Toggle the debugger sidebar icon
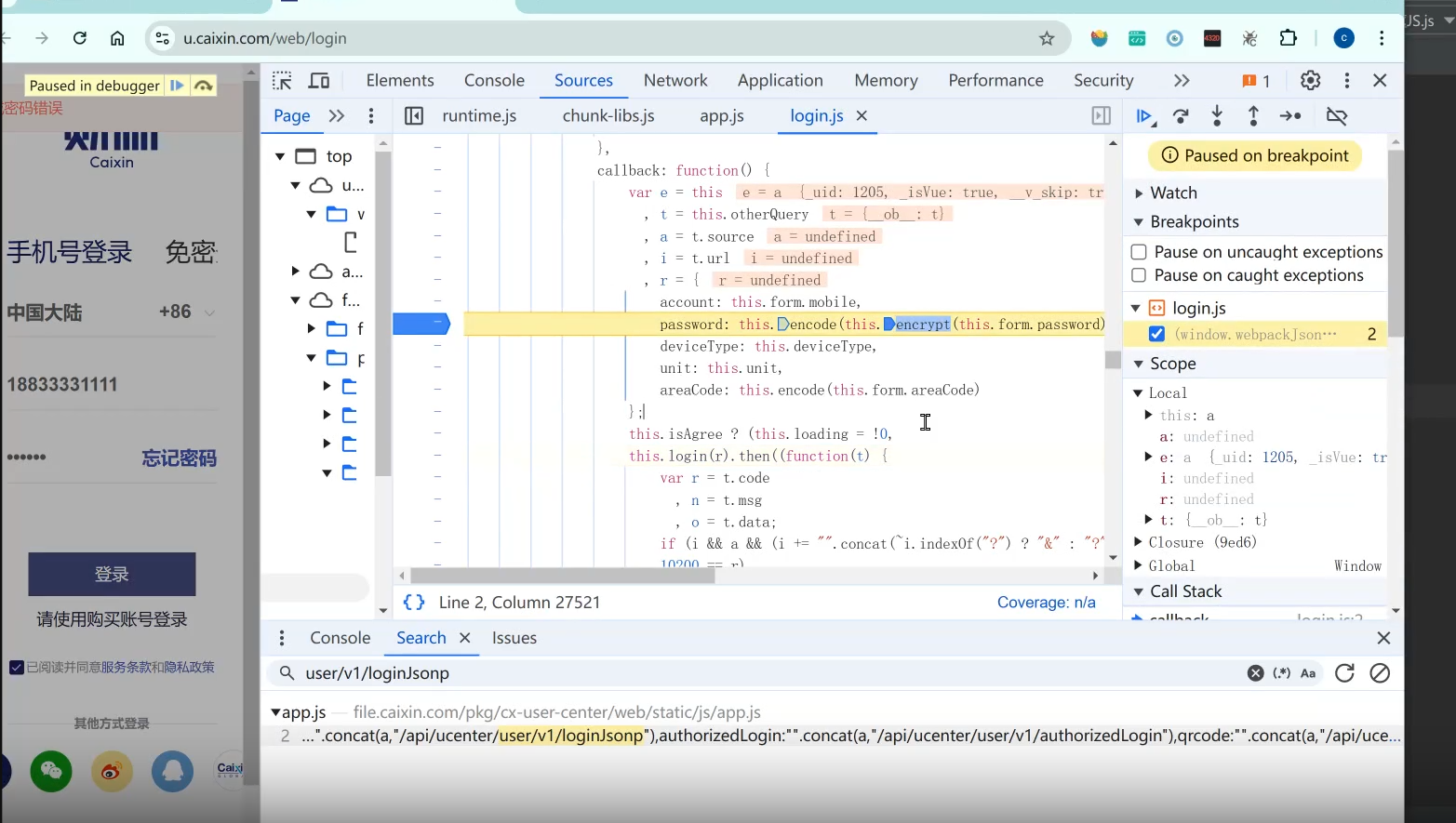Image resolution: width=1456 pixels, height=823 pixels. [1101, 116]
